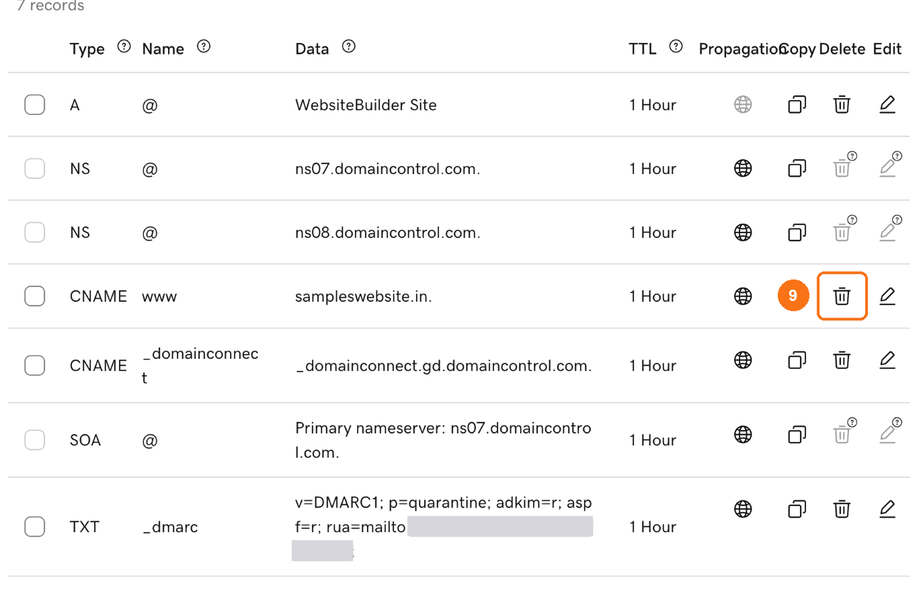Click the 'Primary nameserver' SOA data cell
Screen dimensions: 919x594
tap(443, 440)
